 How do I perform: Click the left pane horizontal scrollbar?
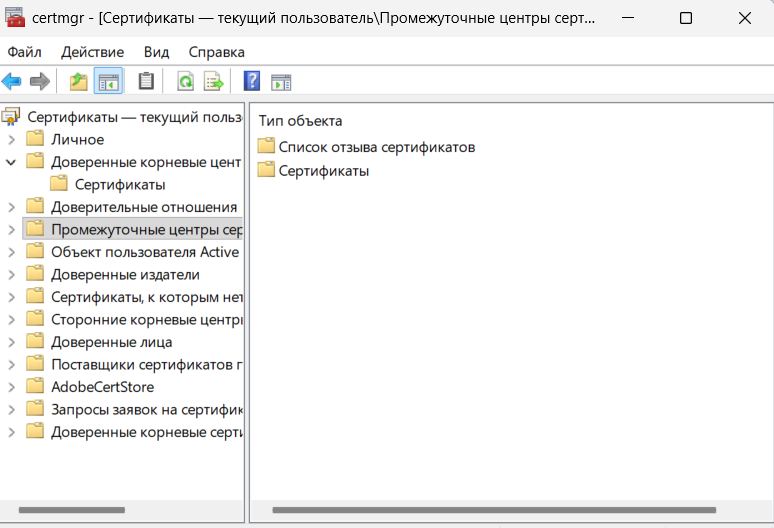[72, 510]
